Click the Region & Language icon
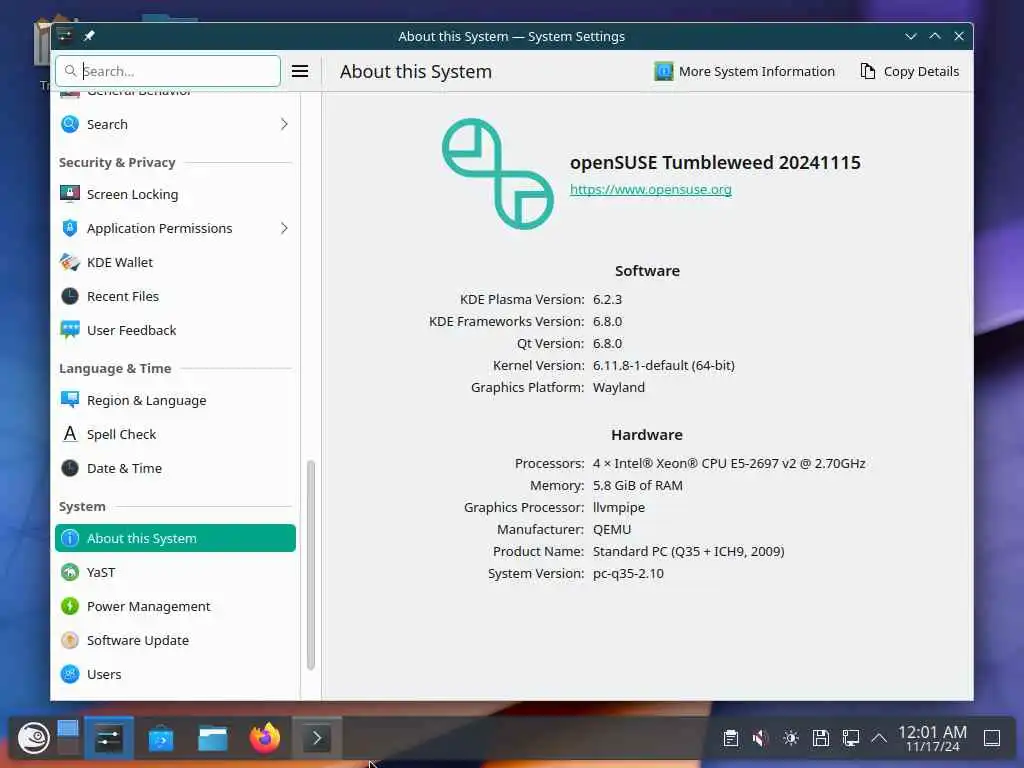Image resolution: width=1024 pixels, height=768 pixels. click(x=70, y=400)
